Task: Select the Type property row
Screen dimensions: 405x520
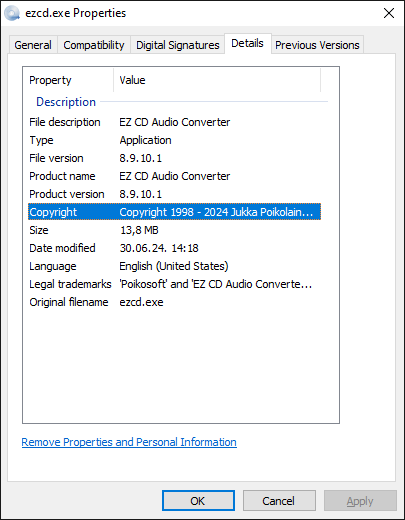Action: pyautogui.click(x=174, y=140)
